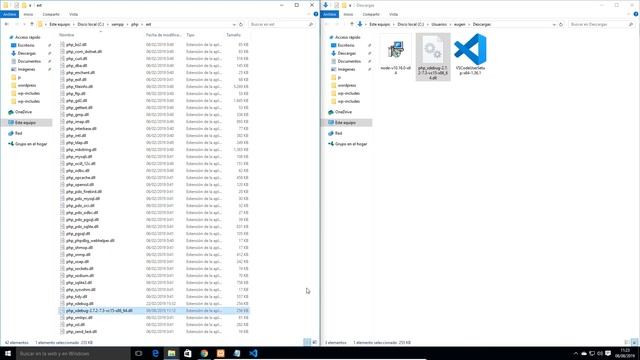Open Imágenes in the ext window sidebar
Screen dimensions: 640x360
(x=26, y=69)
